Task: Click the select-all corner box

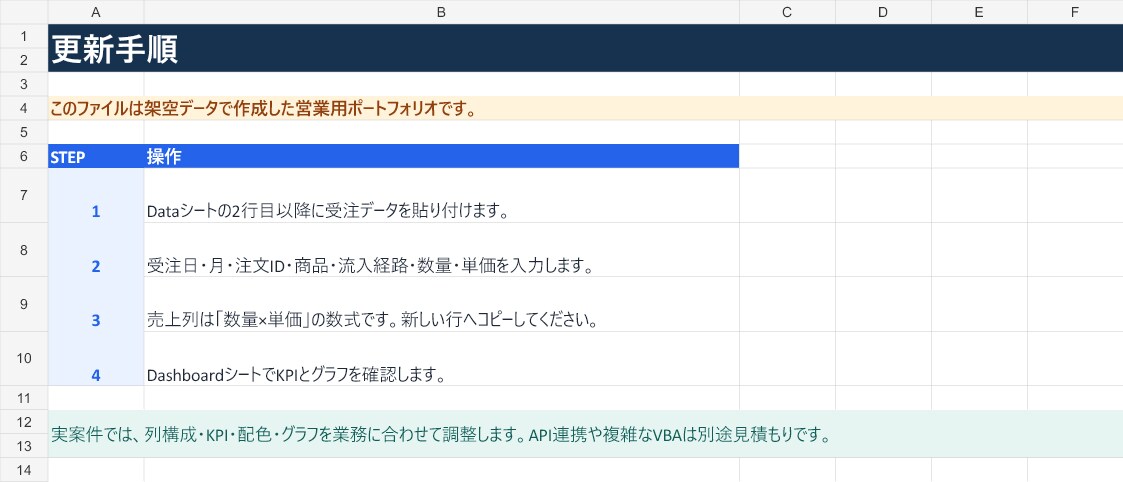Action: tap(24, 12)
